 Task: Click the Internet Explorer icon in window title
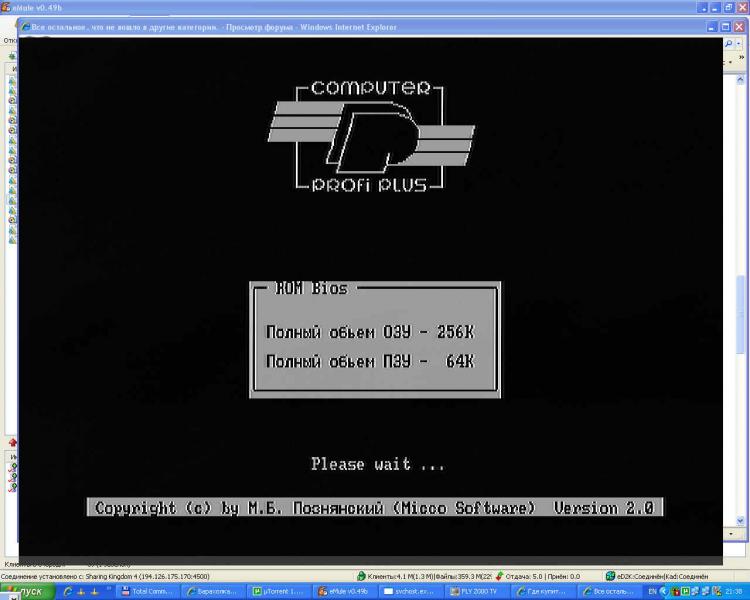click(26, 27)
